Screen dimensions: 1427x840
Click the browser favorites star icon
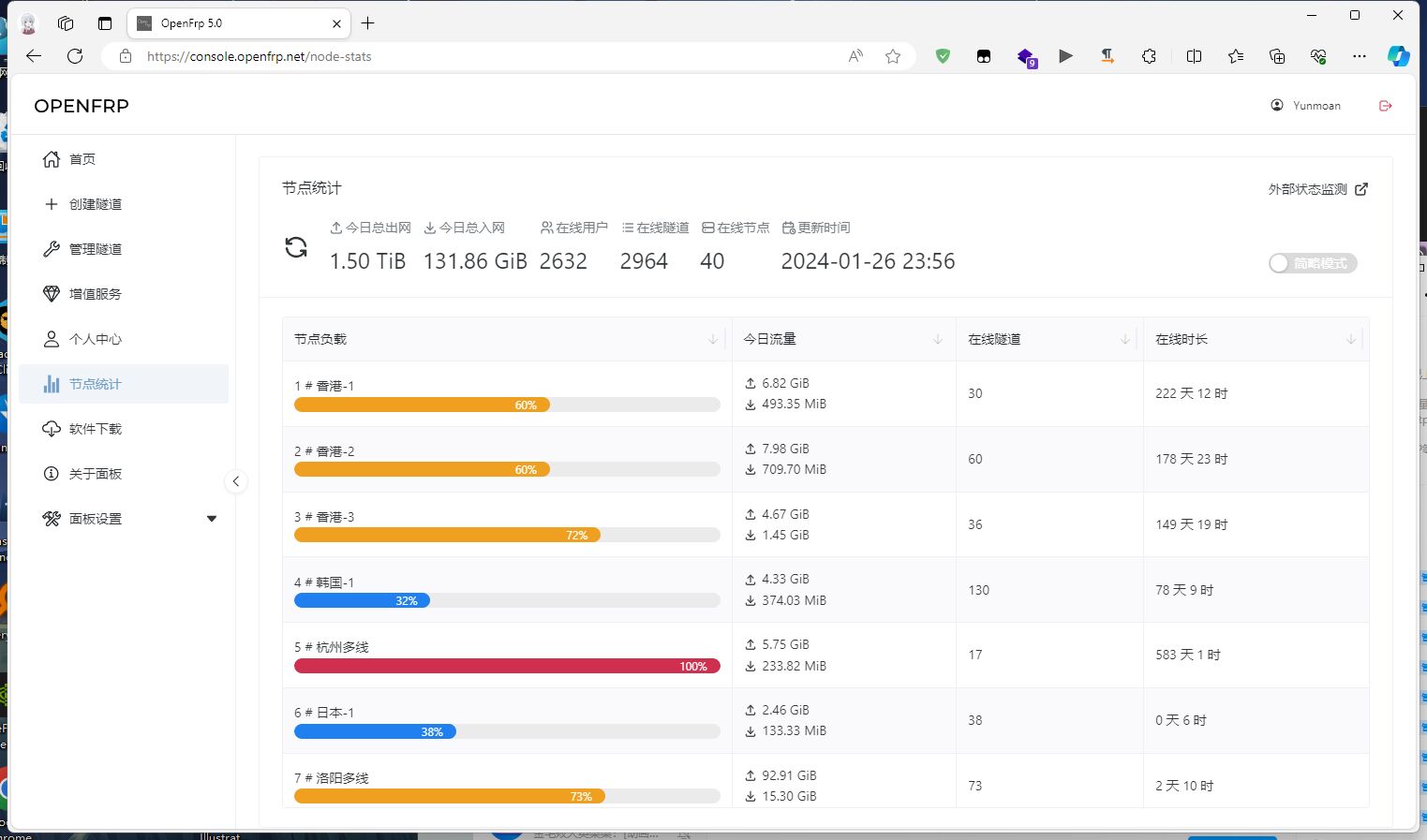tap(893, 56)
